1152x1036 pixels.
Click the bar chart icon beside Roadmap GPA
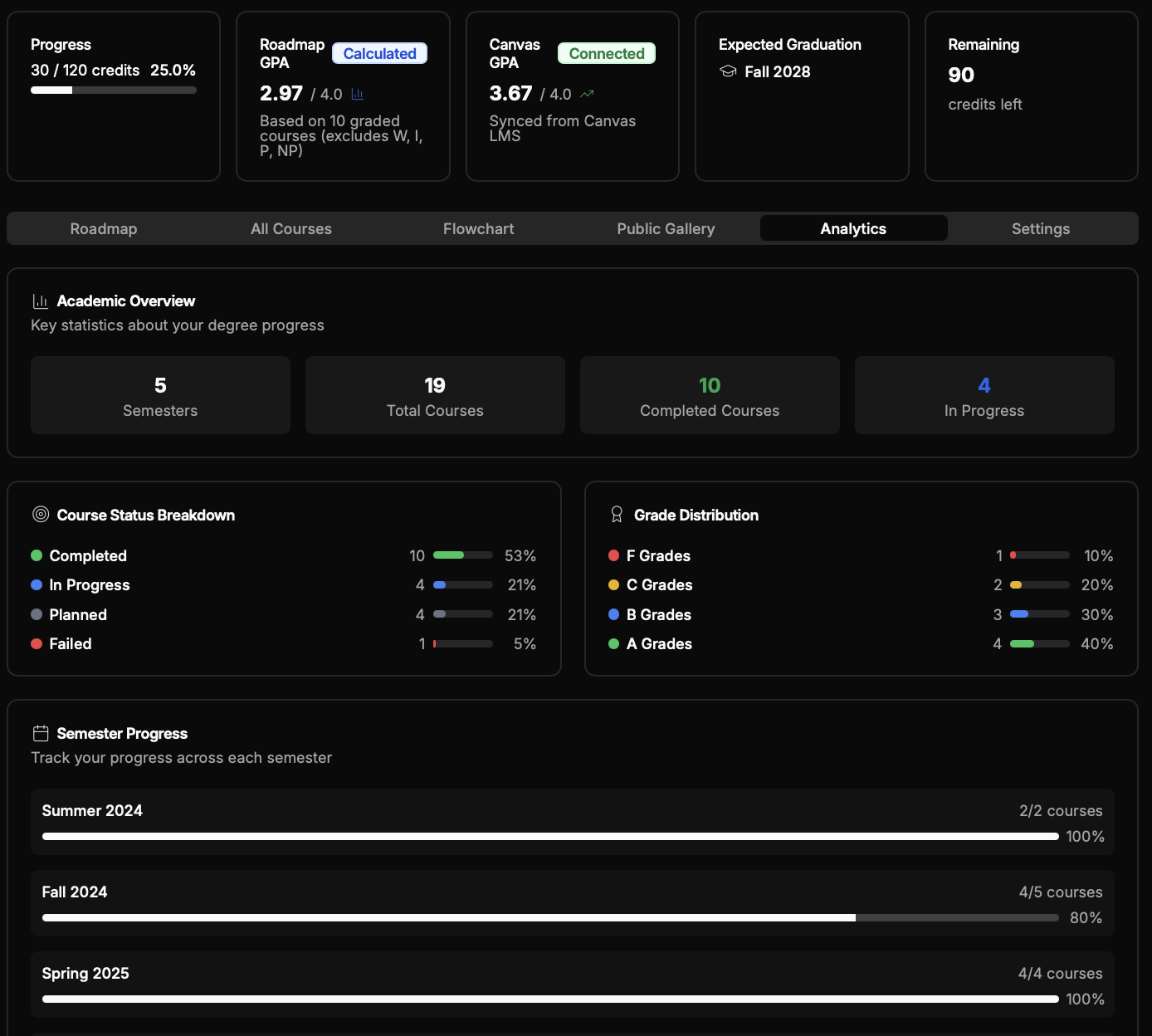358,94
